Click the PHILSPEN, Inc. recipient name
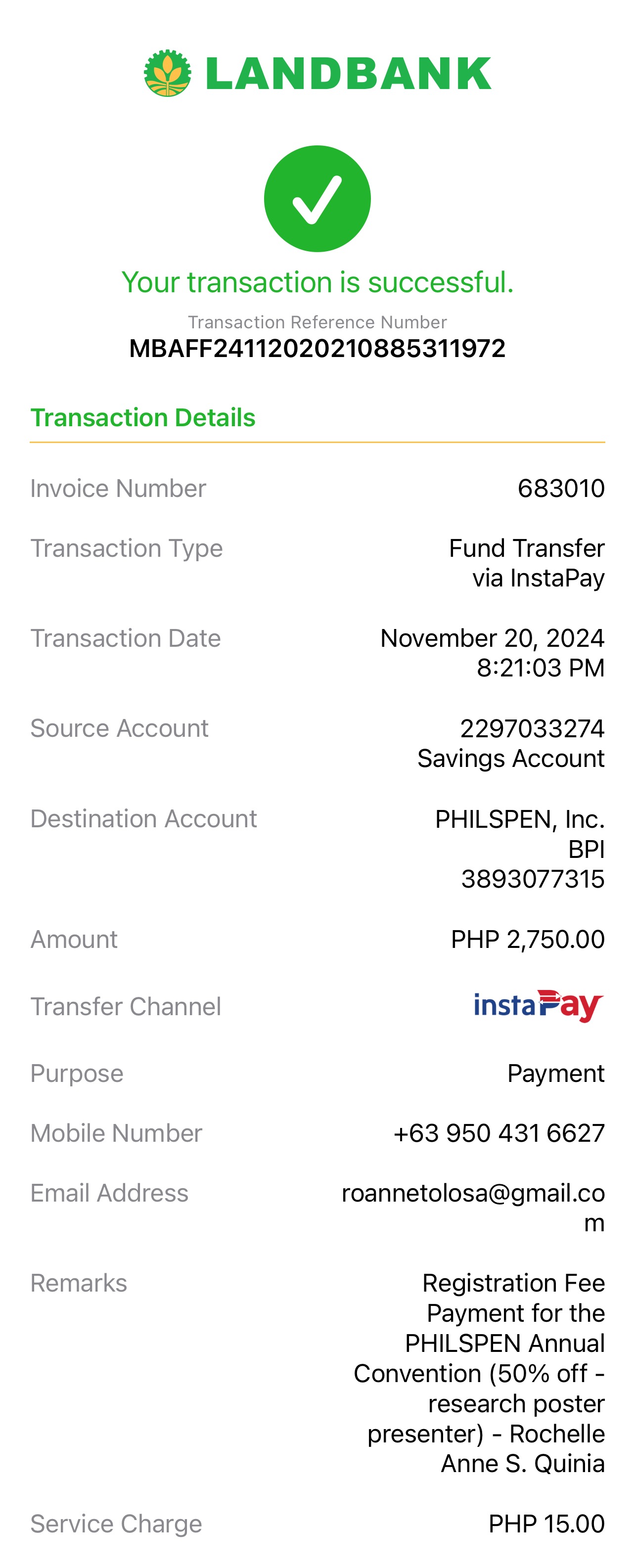This screenshot has height=1568, width=635. point(520,819)
